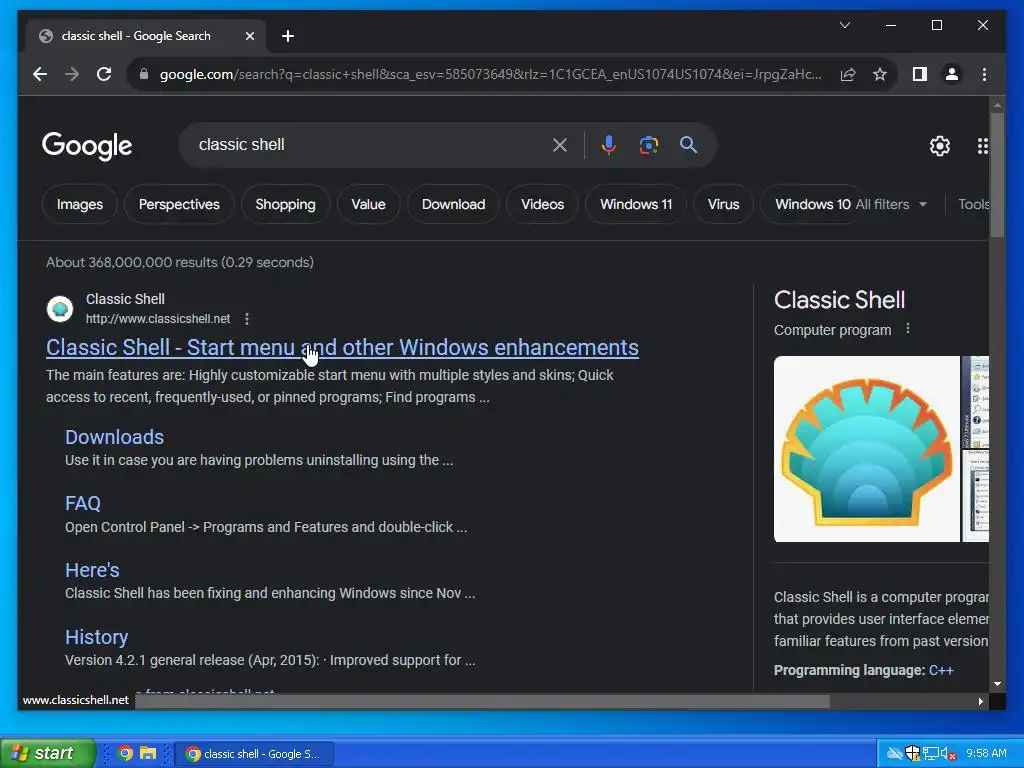Select the Download filter chip
This screenshot has height=768, width=1024.
pyautogui.click(x=453, y=204)
